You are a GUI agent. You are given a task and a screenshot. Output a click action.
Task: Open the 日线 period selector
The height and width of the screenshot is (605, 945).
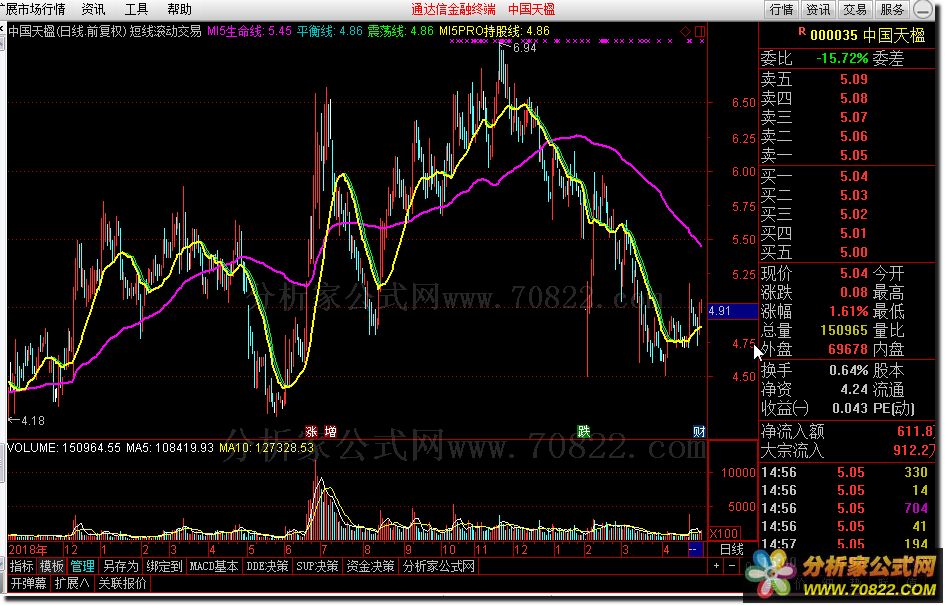tap(732, 549)
